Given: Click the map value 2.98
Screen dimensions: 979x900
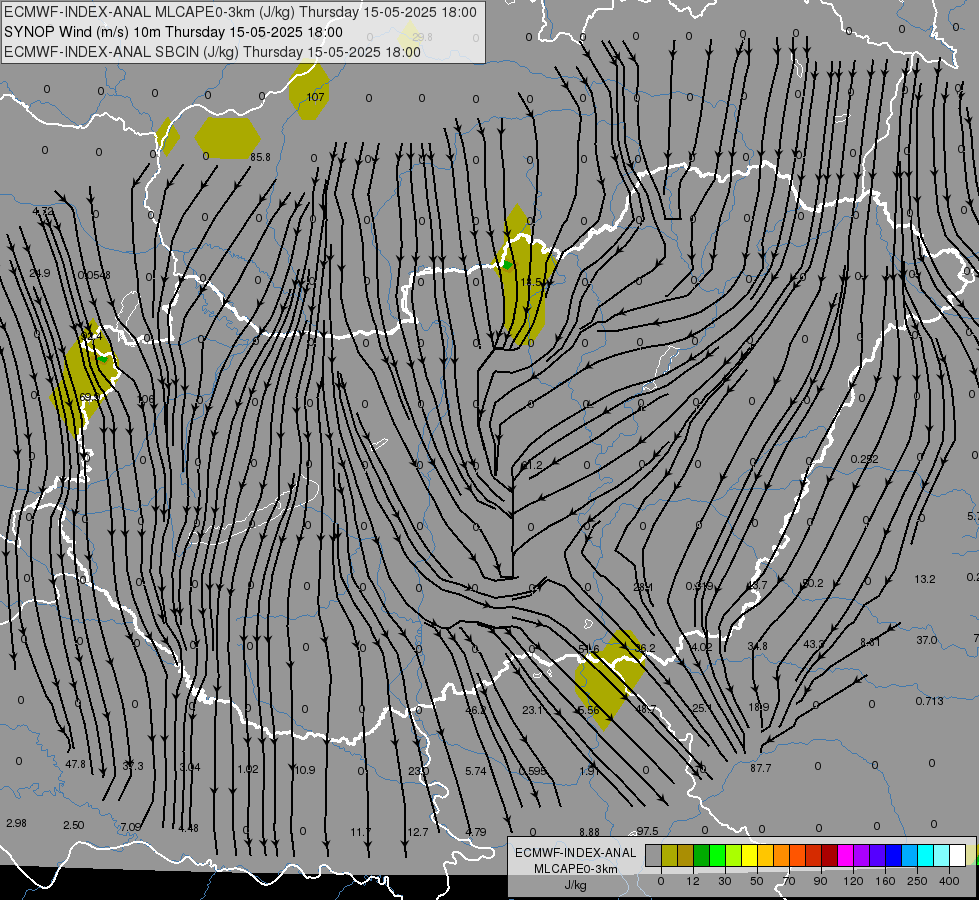Looking at the screenshot, I should pyautogui.click(x=16, y=823).
